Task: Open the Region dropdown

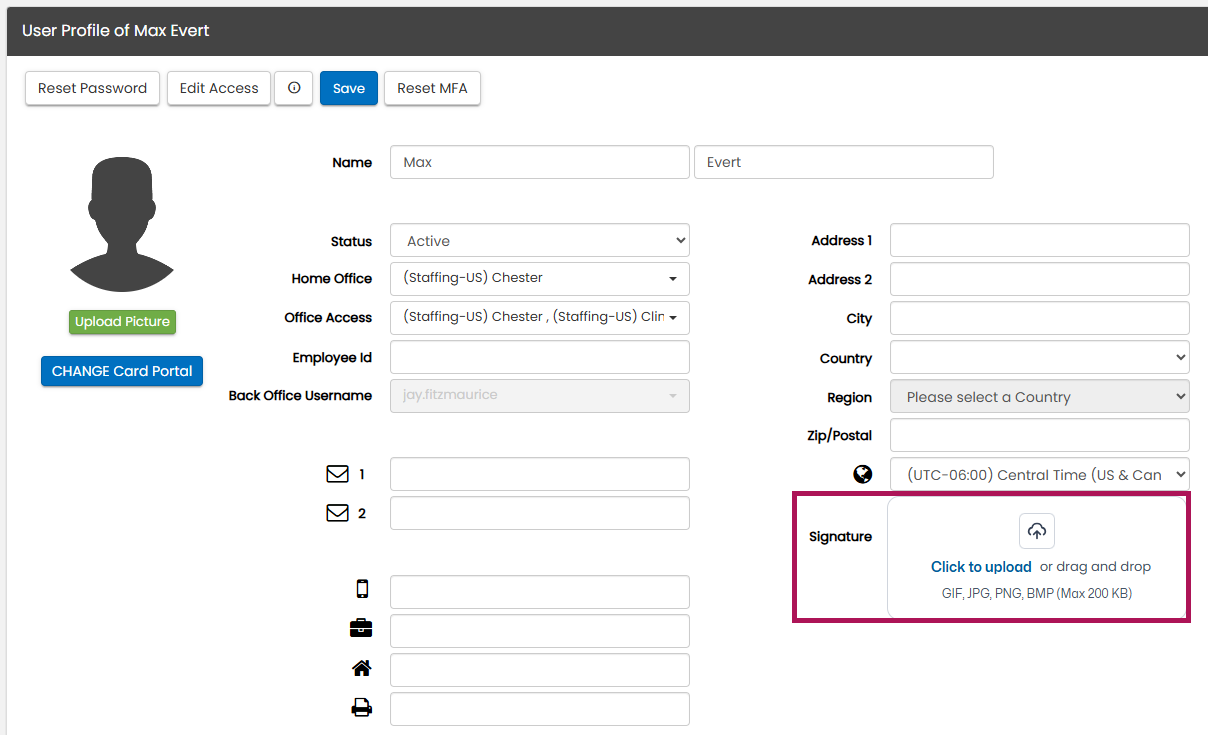Action: click(1040, 396)
